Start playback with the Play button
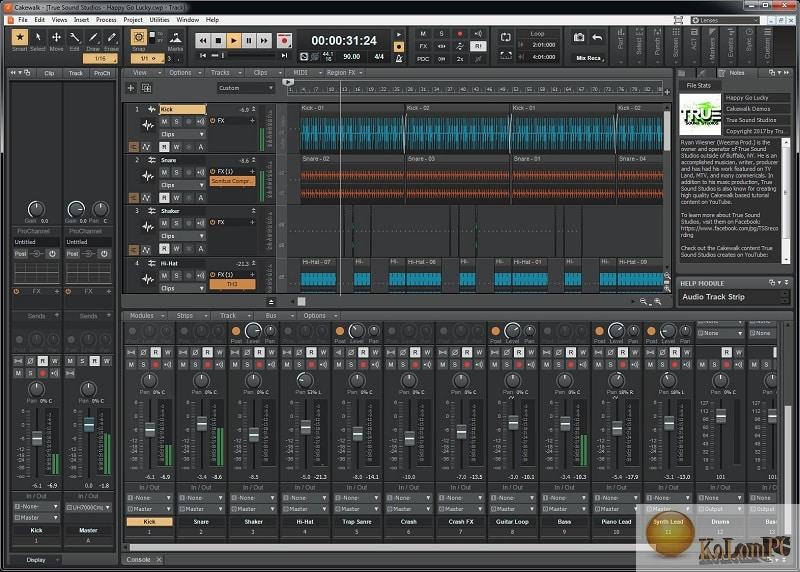 234,40
